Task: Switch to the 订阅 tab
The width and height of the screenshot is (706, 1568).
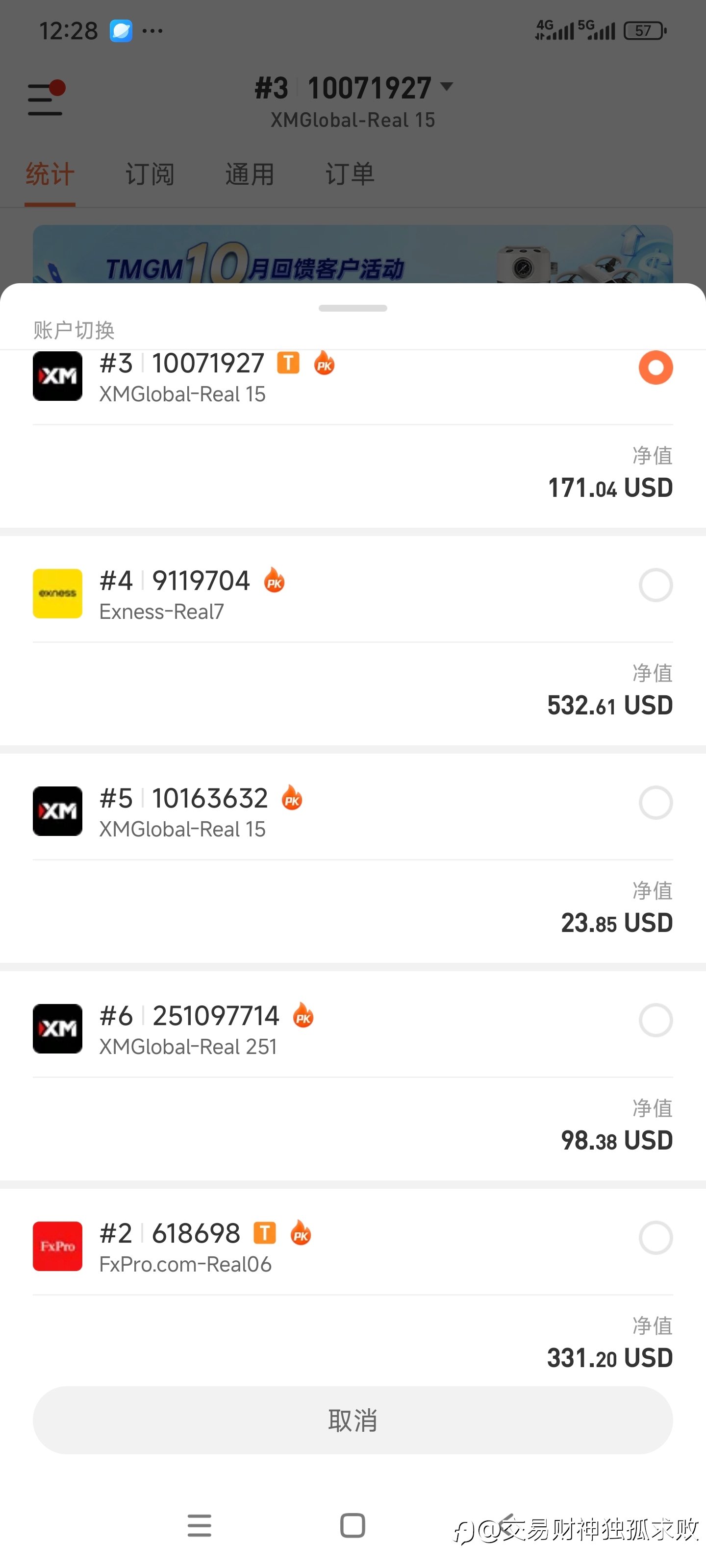Action: pos(150,175)
